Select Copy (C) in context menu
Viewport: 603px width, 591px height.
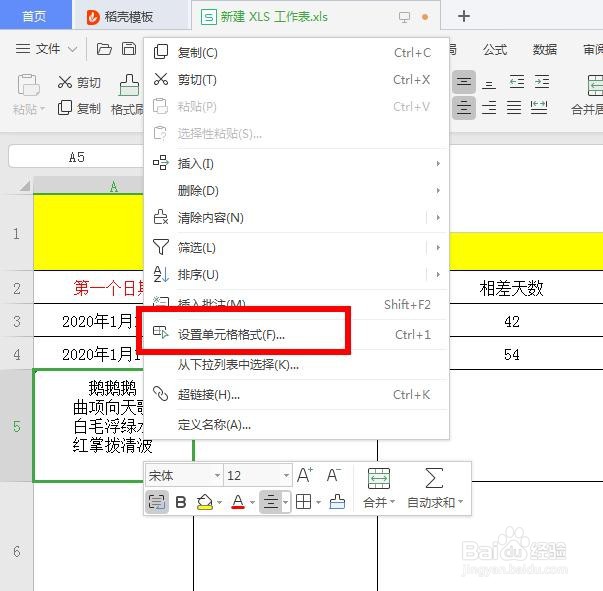[296, 52]
